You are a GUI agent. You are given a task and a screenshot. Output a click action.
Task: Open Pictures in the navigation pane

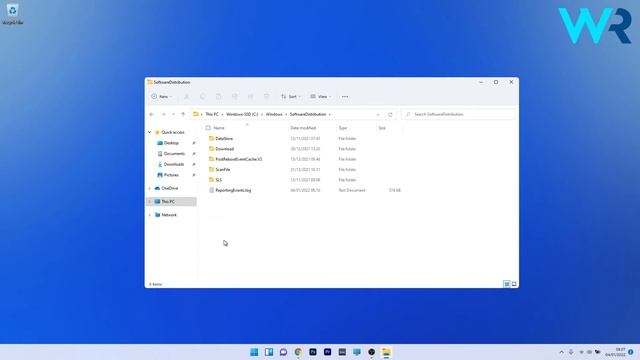[171, 175]
